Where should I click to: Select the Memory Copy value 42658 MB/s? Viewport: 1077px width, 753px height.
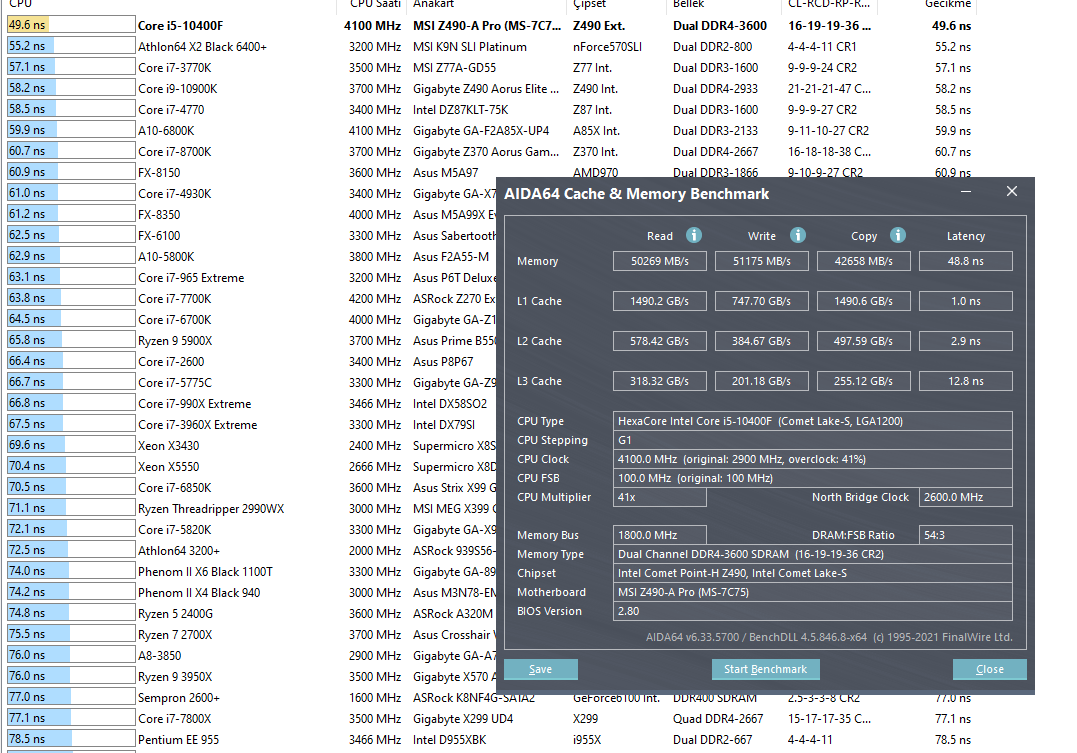pyautogui.click(x=863, y=261)
